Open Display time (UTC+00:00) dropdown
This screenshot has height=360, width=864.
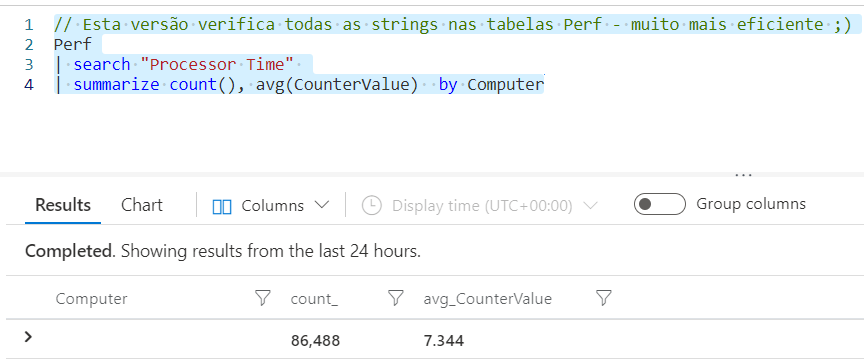[x=479, y=206]
